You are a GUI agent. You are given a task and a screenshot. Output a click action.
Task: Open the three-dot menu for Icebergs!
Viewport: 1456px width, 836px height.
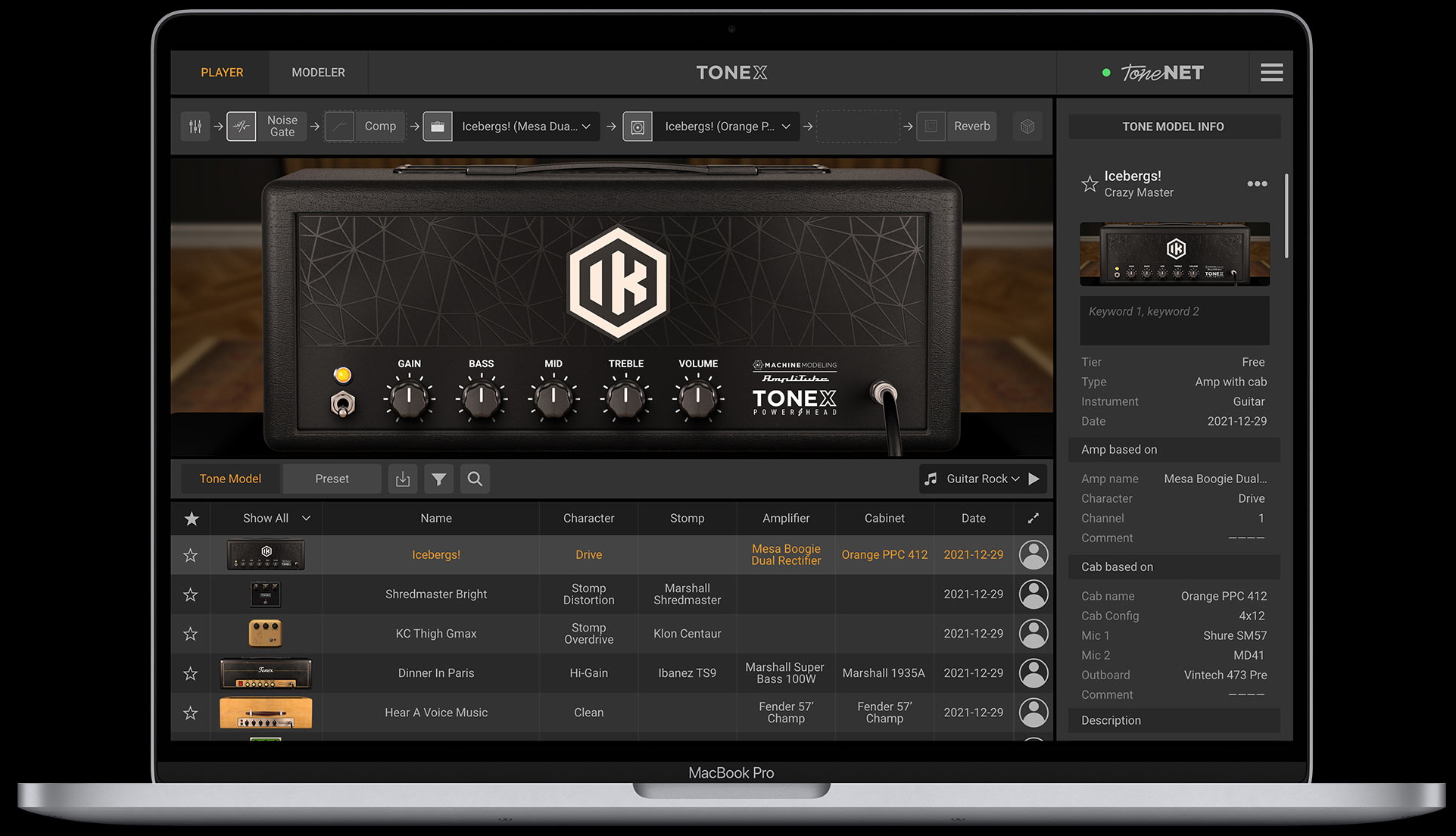pyautogui.click(x=1257, y=184)
